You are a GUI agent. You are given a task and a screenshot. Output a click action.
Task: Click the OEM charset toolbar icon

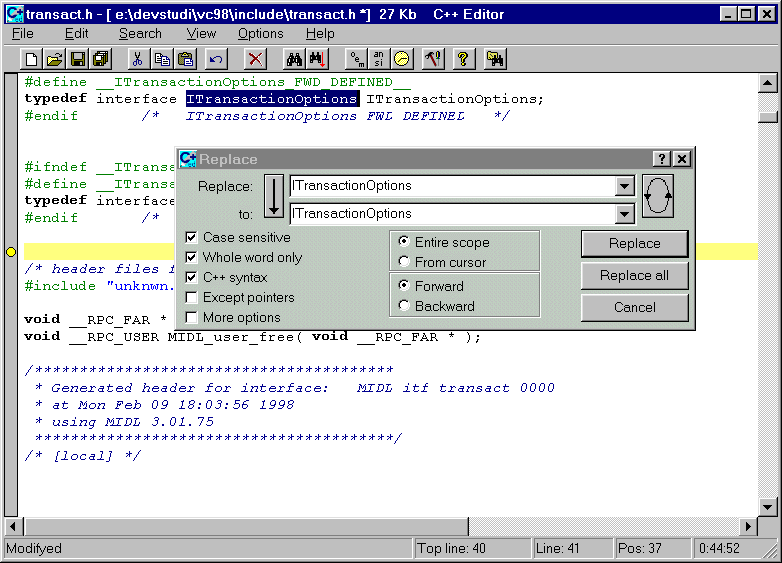356,59
